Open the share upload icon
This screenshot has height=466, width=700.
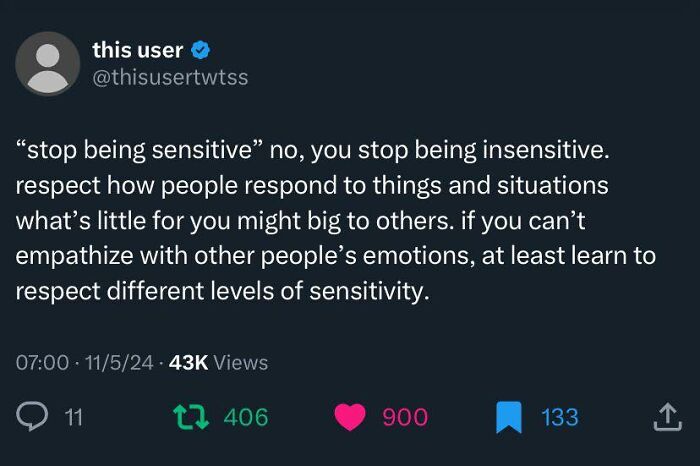coord(665,416)
